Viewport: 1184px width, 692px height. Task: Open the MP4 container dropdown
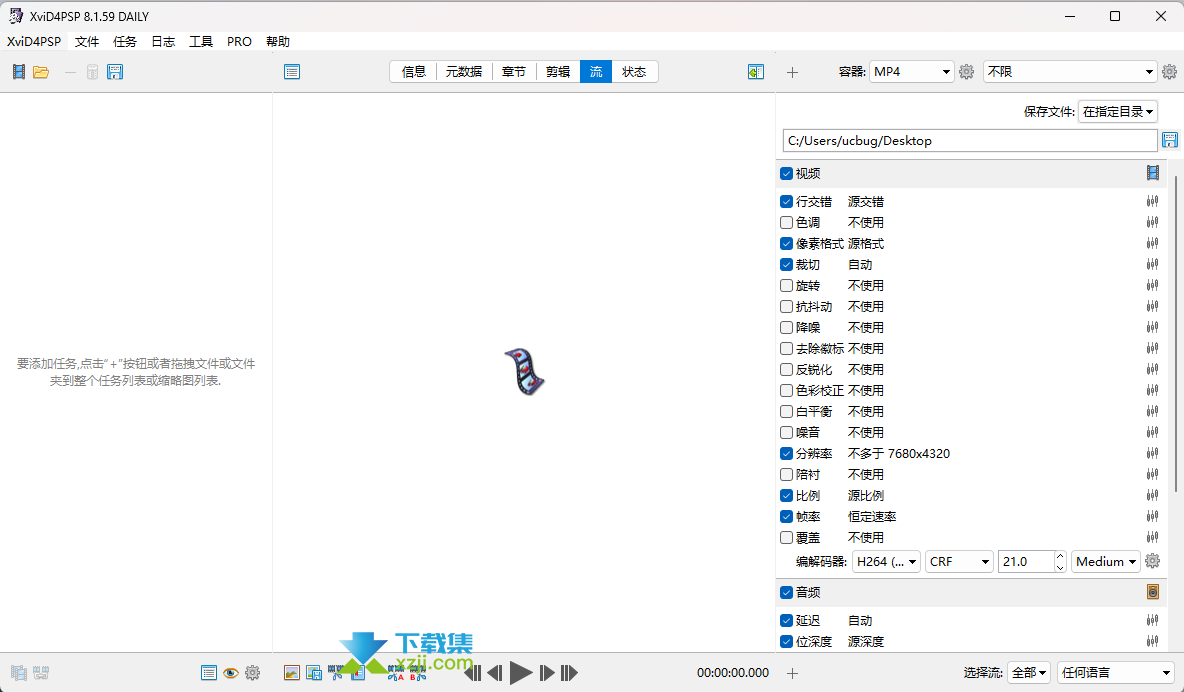(x=911, y=72)
